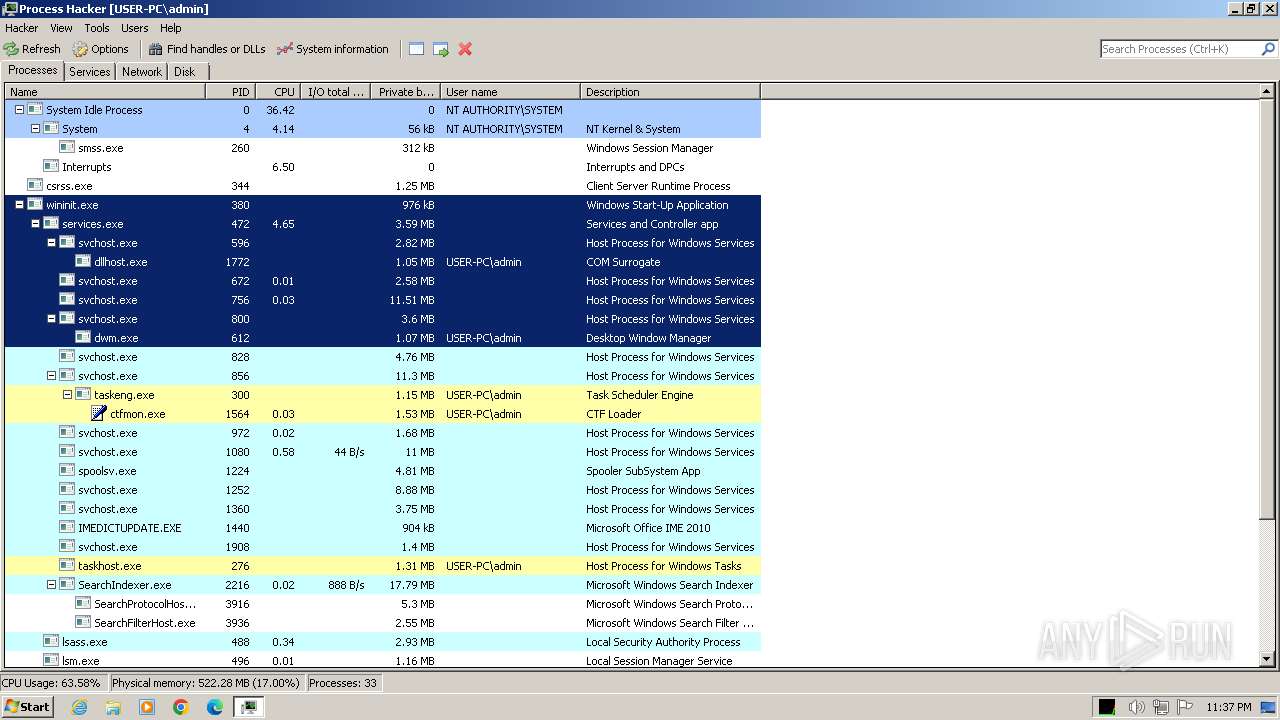Screen dimensions: 1280x720
Task: Click the Physical memory status entry
Action: click(205, 683)
